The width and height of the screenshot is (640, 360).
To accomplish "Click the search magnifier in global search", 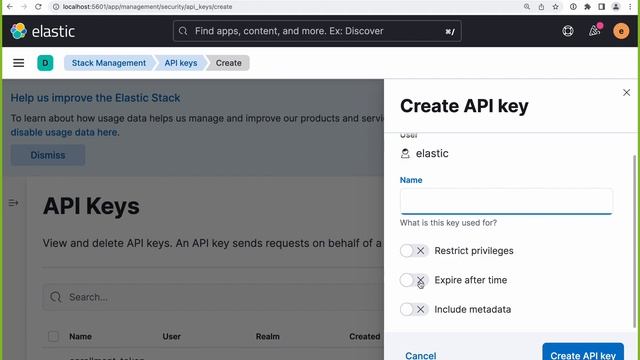I will click(183, 31).
